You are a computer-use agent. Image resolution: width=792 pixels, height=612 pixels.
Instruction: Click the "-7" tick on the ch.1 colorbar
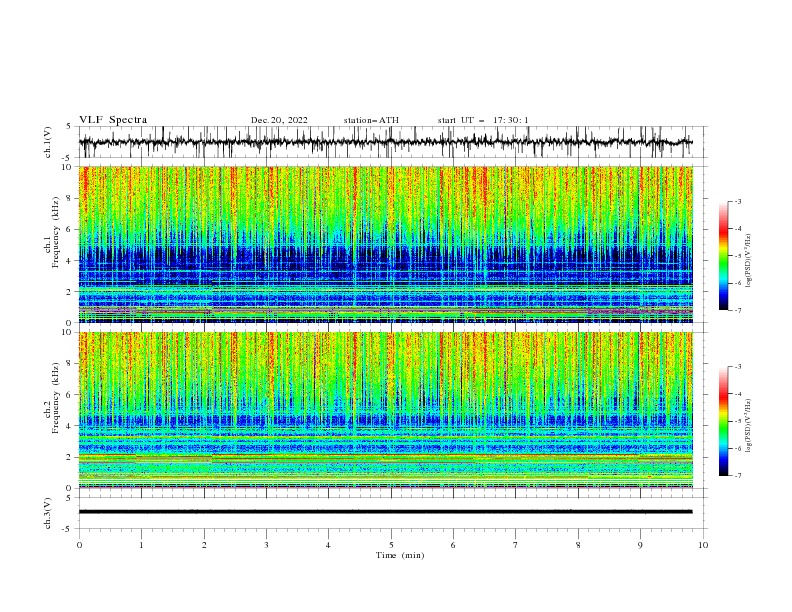click(737, 310)
